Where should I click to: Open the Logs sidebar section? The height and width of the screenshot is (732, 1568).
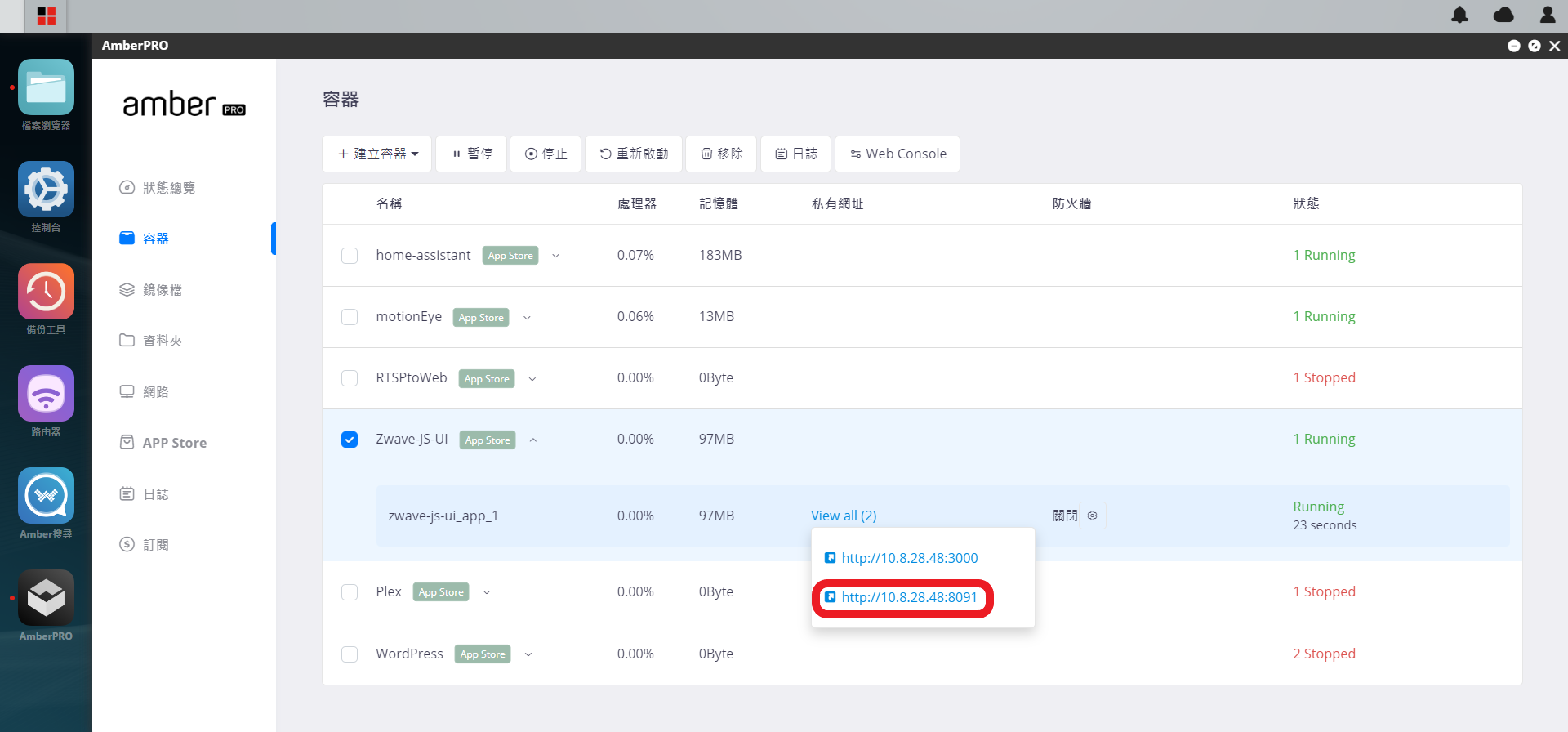coord(144,494)
